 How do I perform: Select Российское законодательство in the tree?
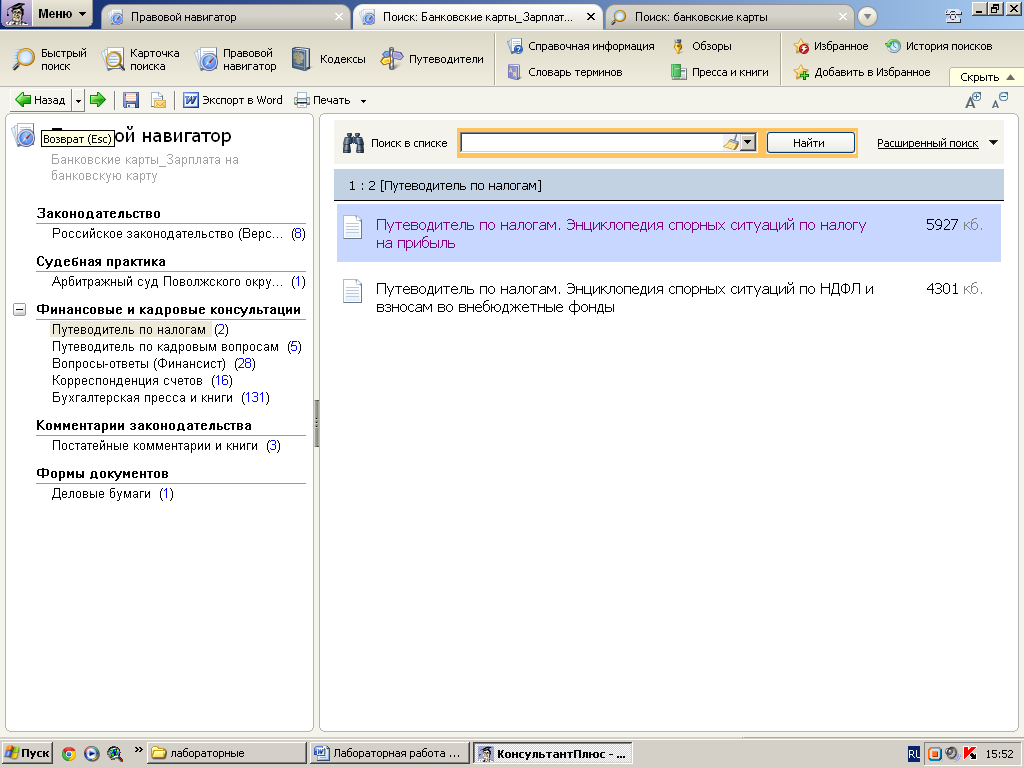point(178,234)
